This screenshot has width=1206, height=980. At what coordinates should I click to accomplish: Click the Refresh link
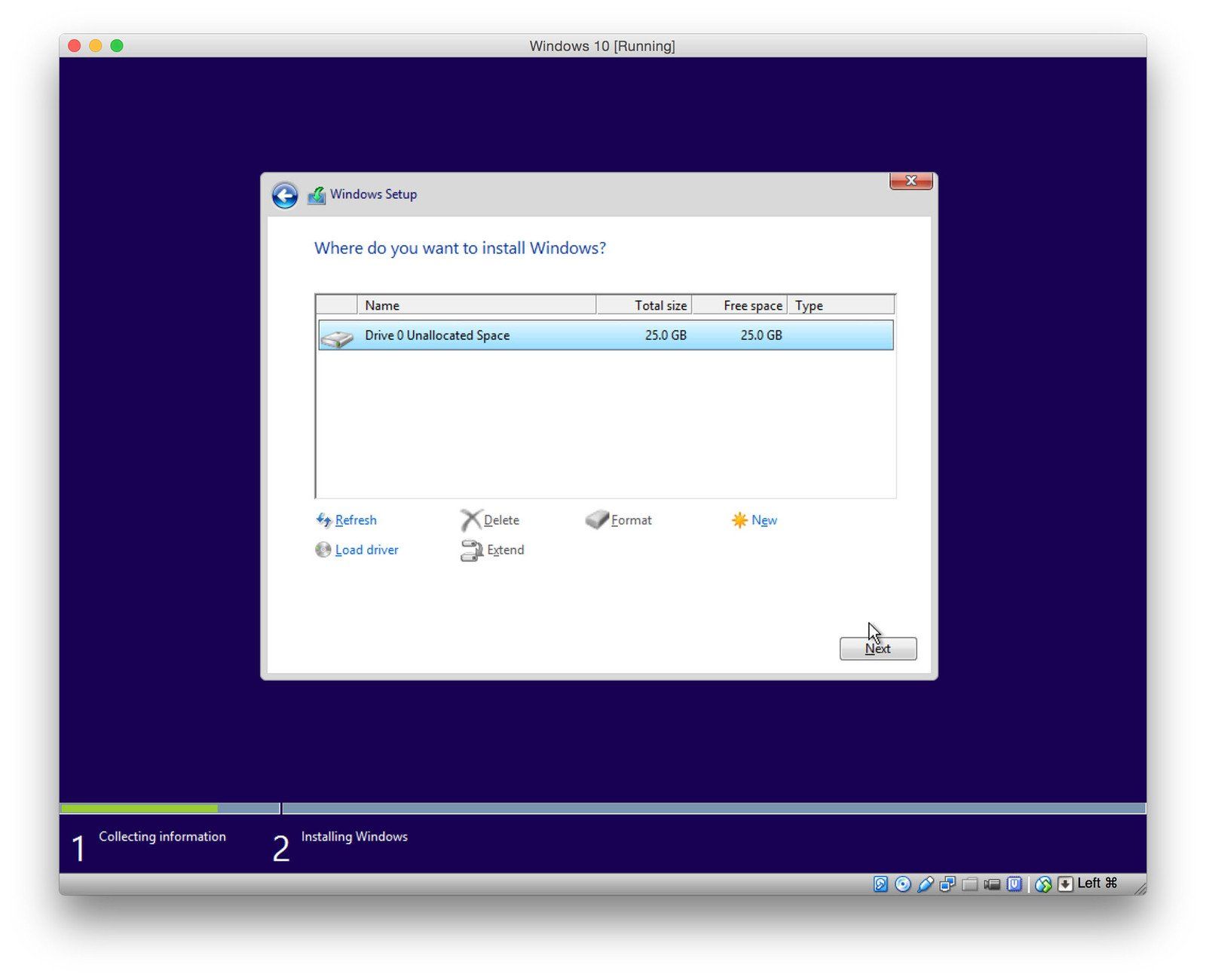(x=355, y=520)
